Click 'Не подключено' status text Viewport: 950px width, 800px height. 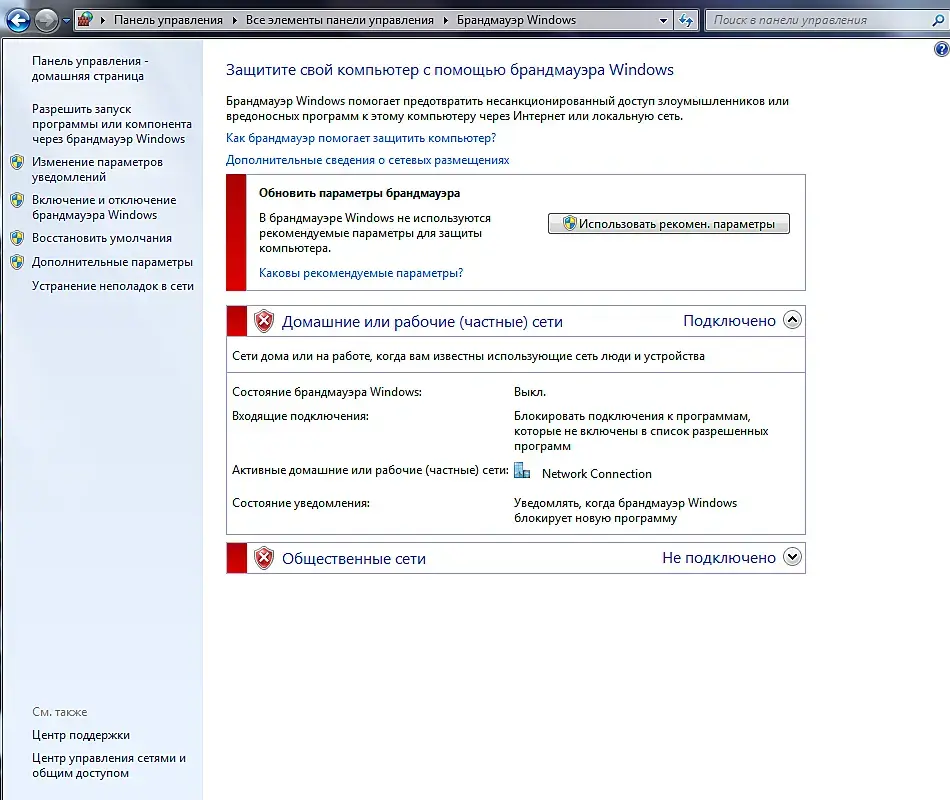click(719, 558)
